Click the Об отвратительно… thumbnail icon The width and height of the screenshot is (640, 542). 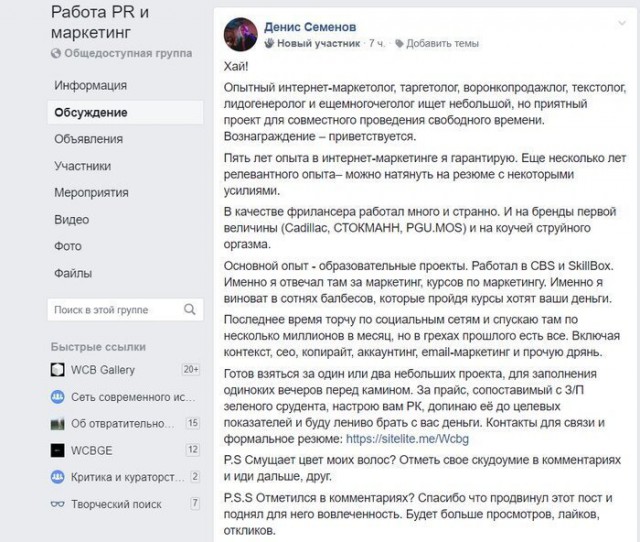[58, 423]
